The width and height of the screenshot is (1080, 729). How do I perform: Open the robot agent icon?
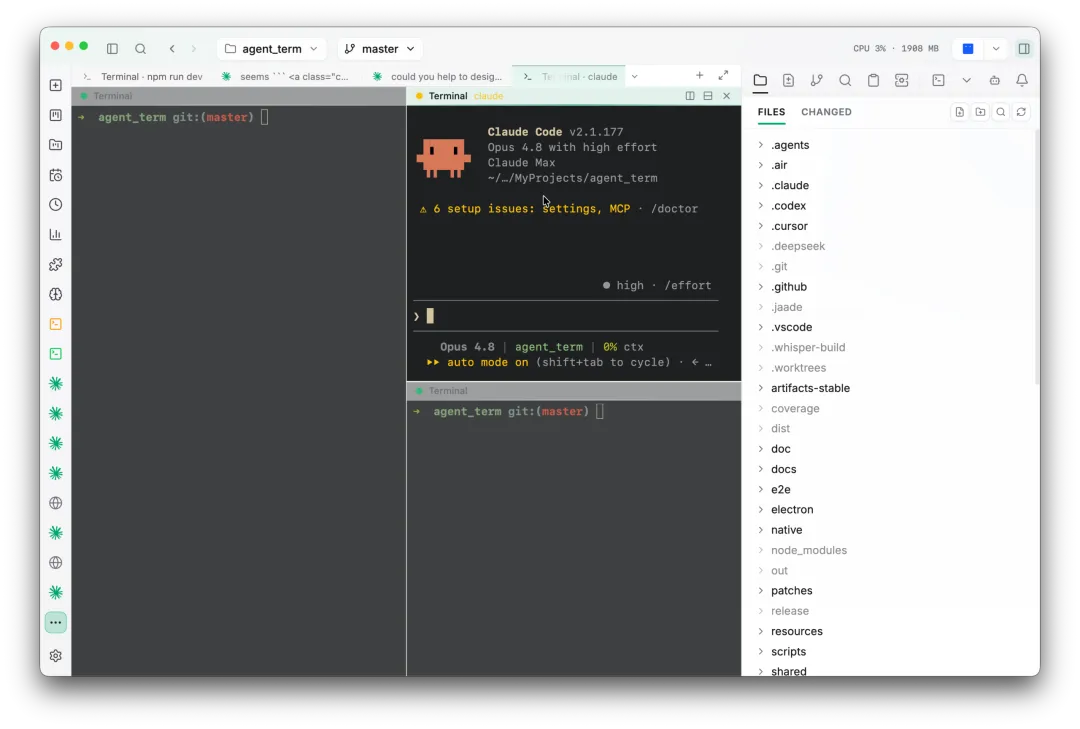(995, 81)
